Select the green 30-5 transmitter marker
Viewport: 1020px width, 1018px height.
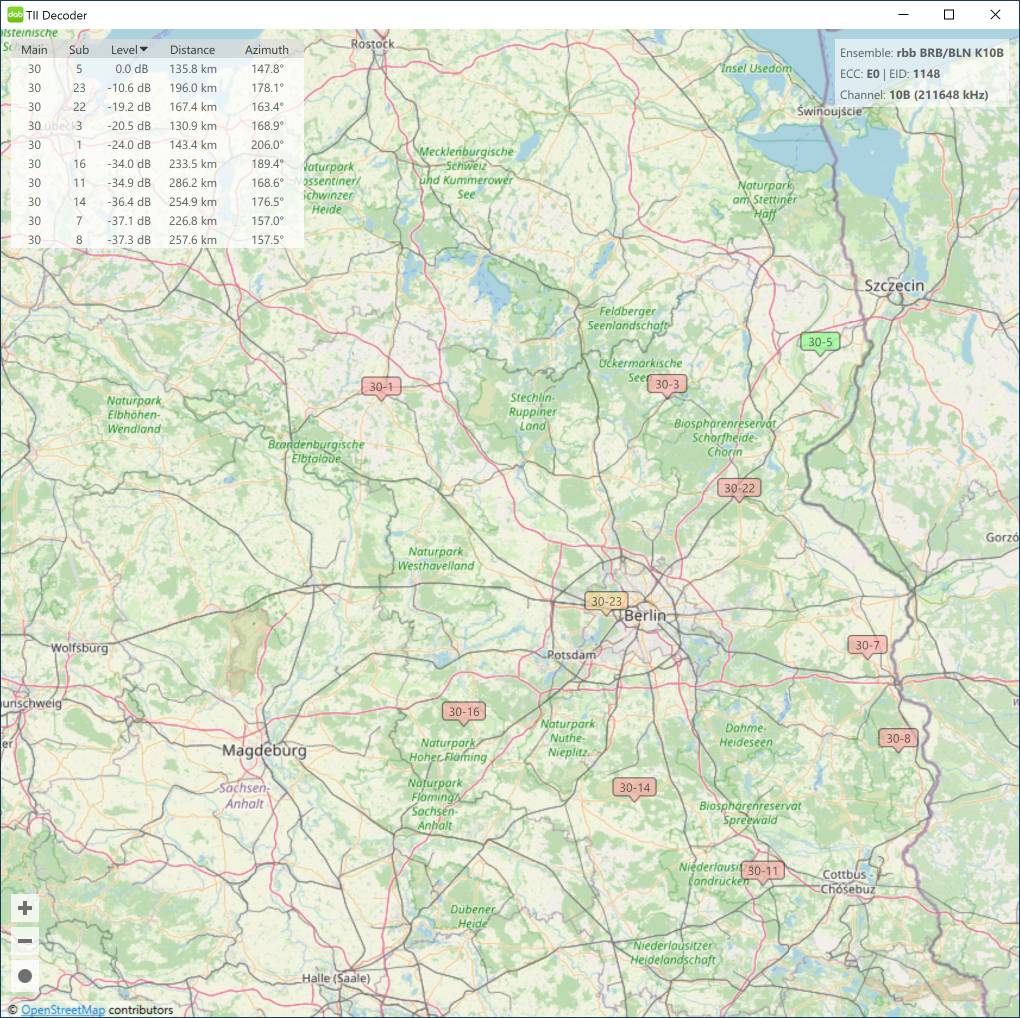(819, 342)
